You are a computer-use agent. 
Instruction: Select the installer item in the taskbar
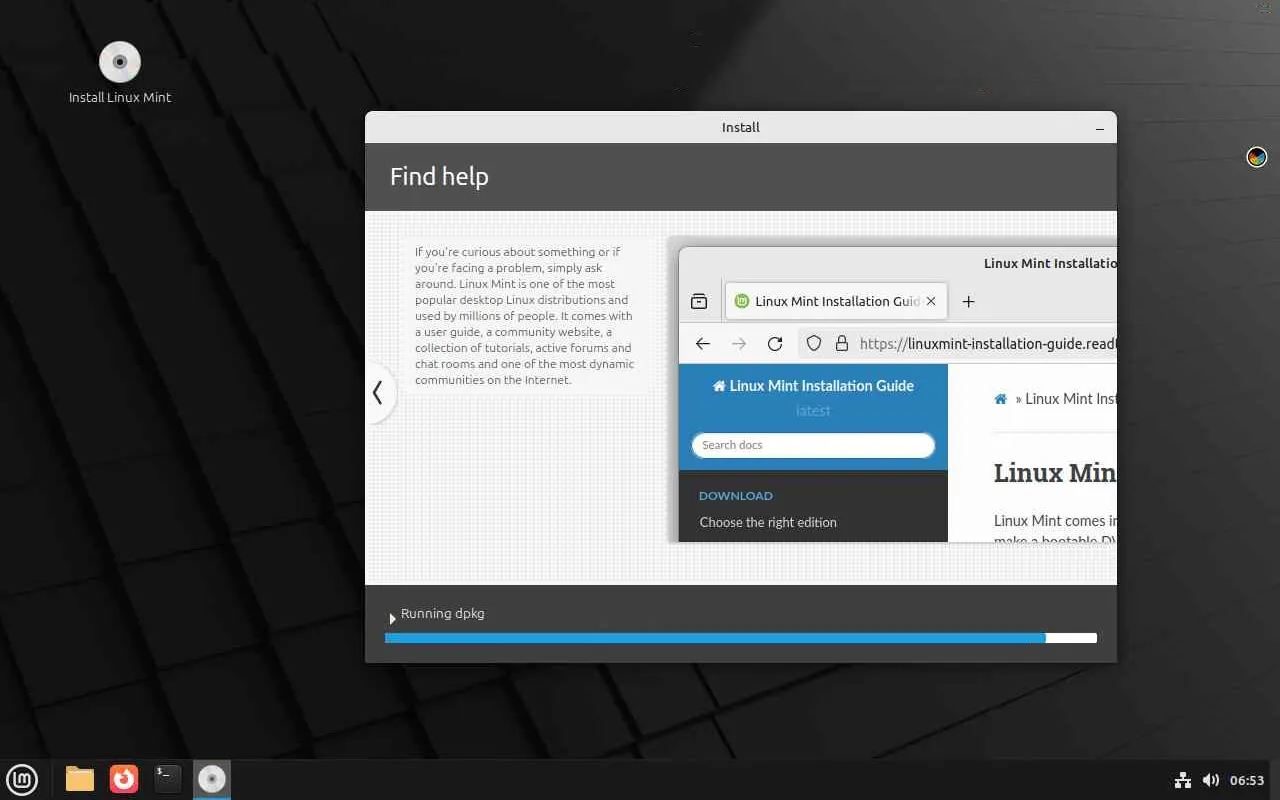(x=212, y=779)
